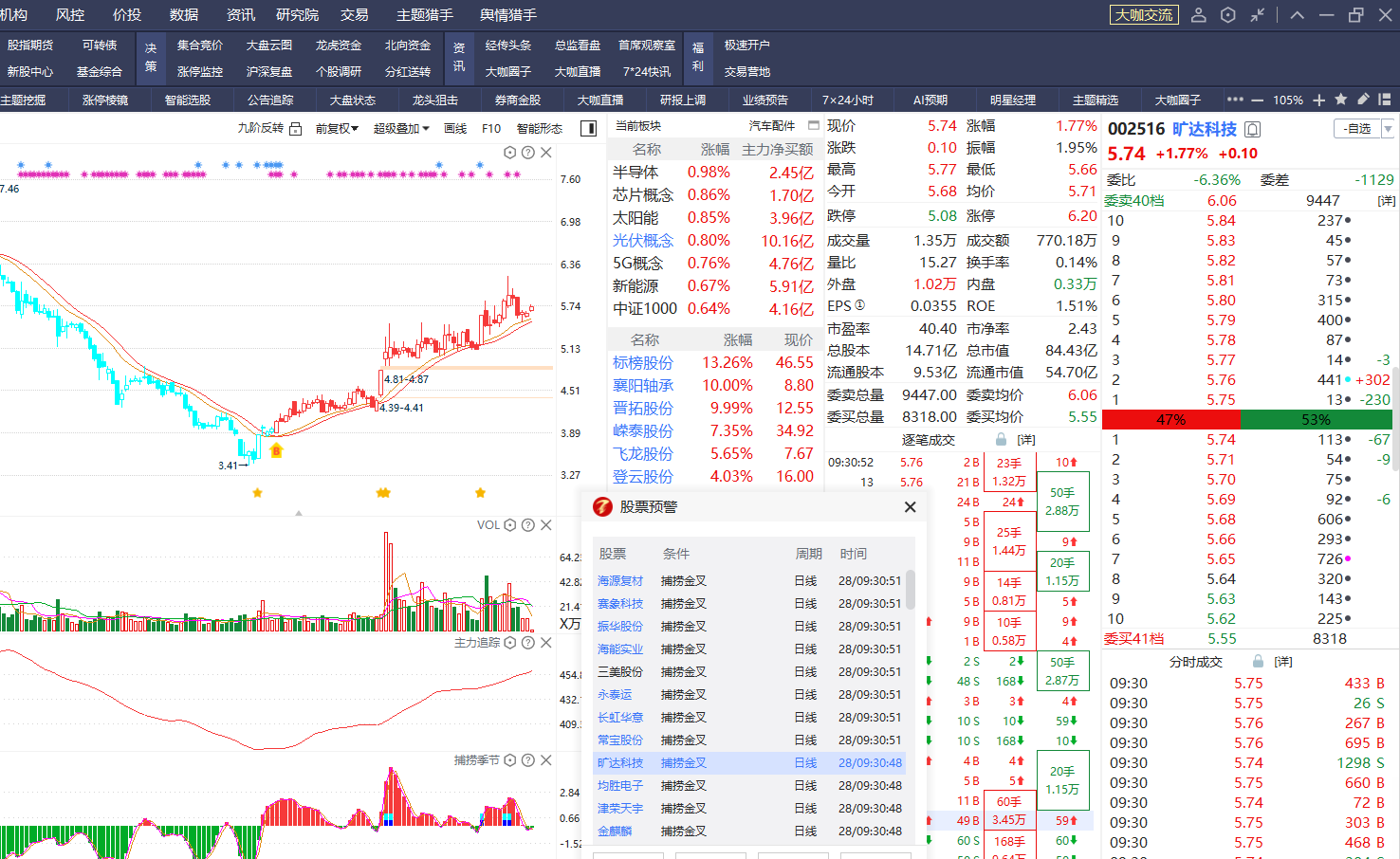Viewport: 1400px width, 859px height.
Task: Open 龙虎资金 in the toolbar
Action: coord(339,46)
